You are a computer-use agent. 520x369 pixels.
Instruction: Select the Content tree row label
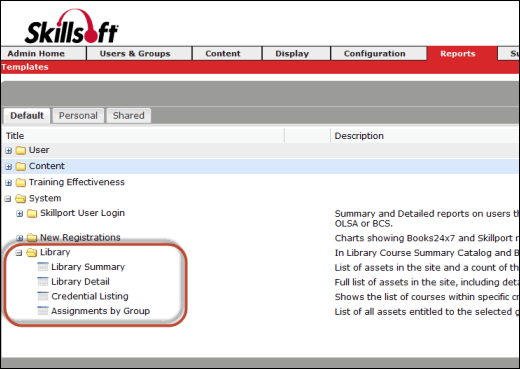pos(47,166)
